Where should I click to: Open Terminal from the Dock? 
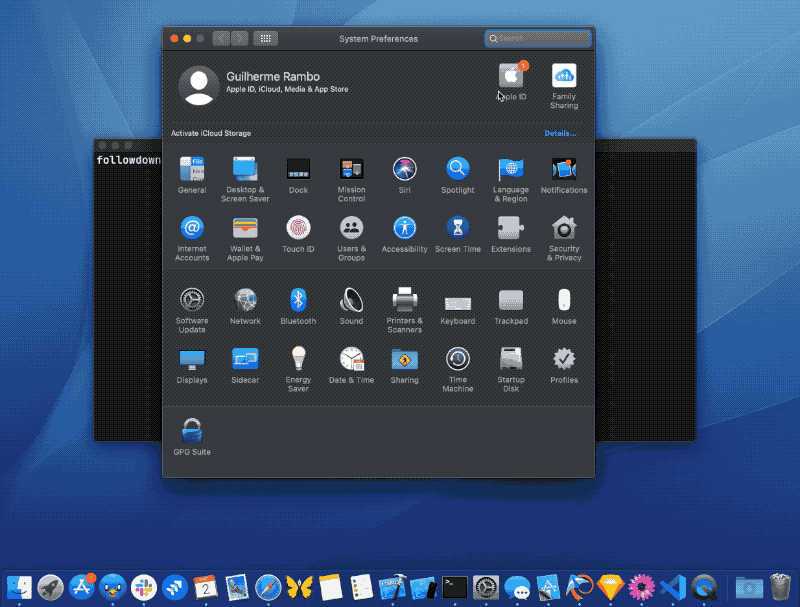(x=455, y=587)
